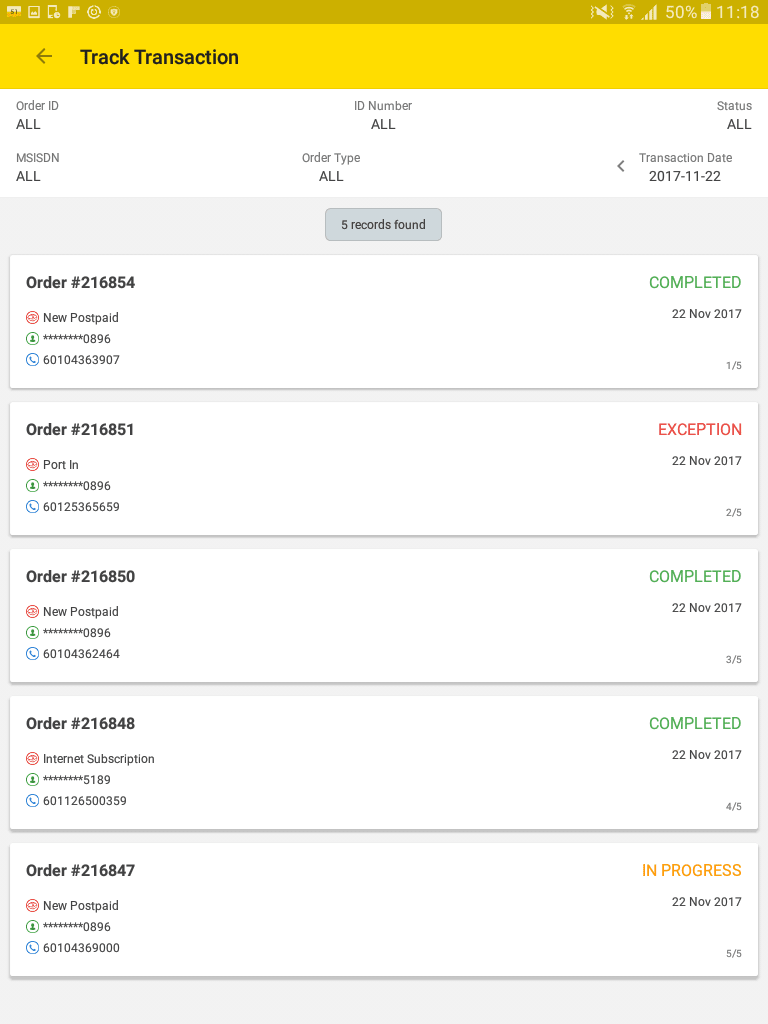
Task: Open the Status filter dropdown
Action: [x=738, y=116]
